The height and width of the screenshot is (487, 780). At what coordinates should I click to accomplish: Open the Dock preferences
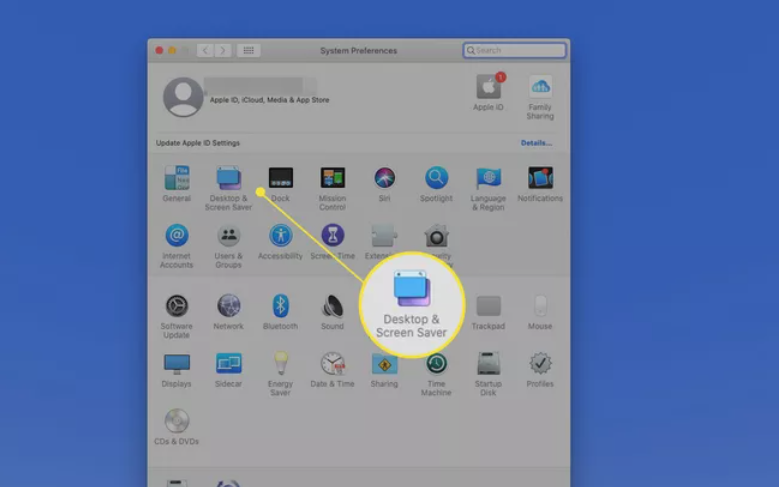(281, 184)
